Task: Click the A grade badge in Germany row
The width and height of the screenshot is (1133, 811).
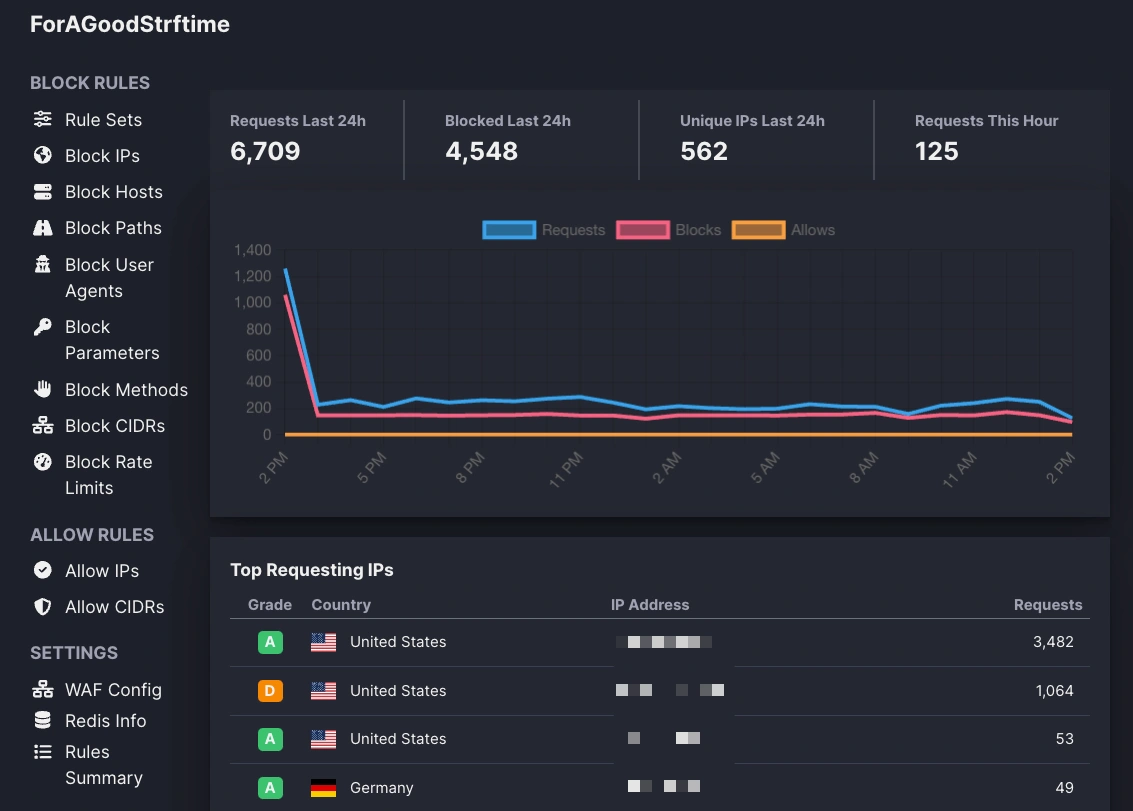Action: coord(270,788)
